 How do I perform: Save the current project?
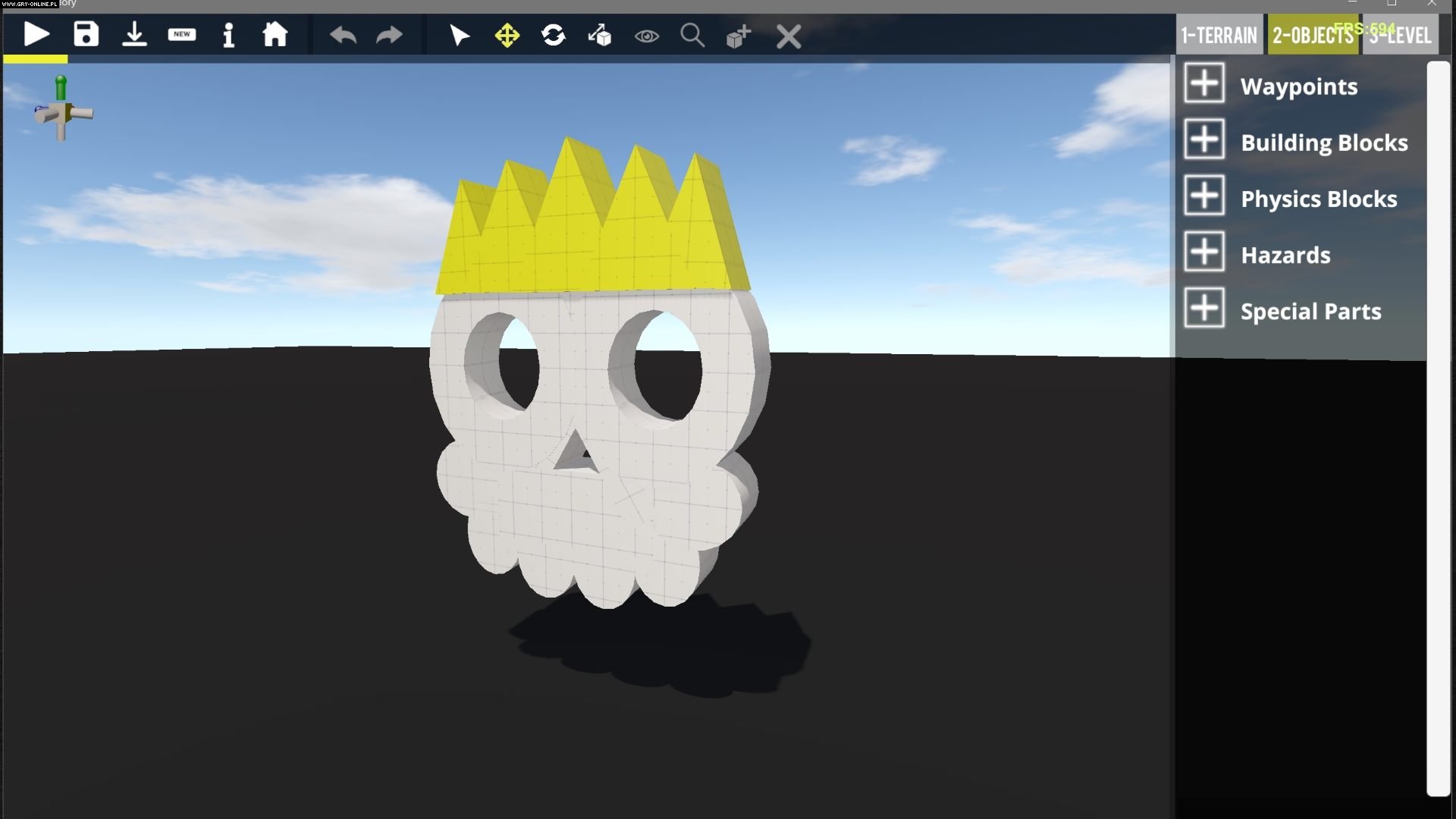86,35
